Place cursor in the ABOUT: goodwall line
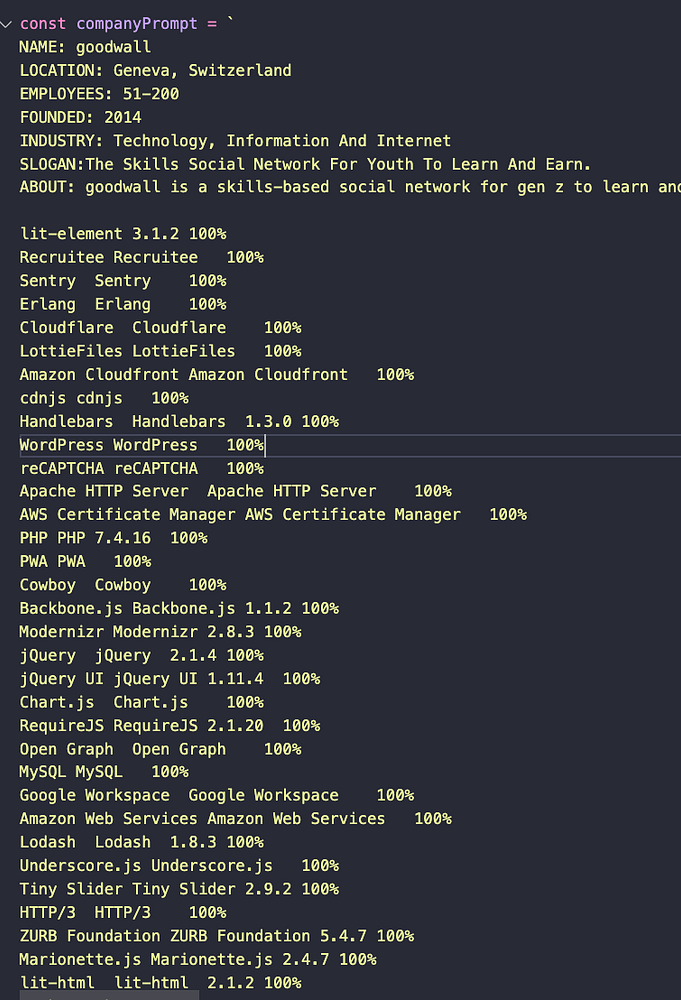The image size is (681, 1000). pos(350,187)
